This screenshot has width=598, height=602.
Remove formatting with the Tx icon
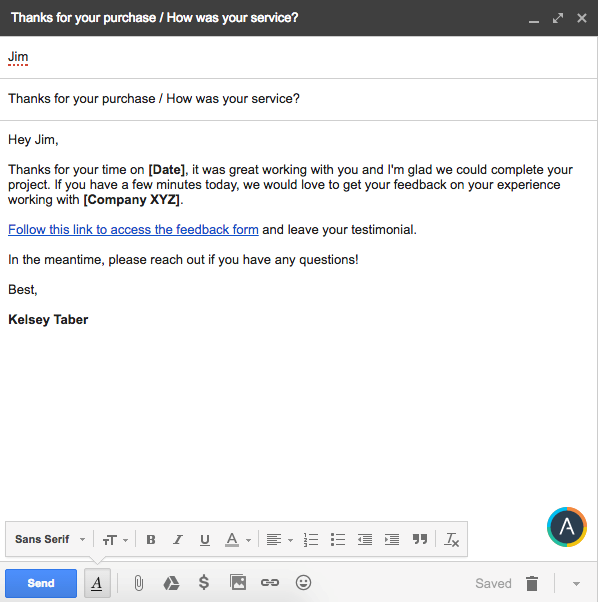(x=451, y=539)
